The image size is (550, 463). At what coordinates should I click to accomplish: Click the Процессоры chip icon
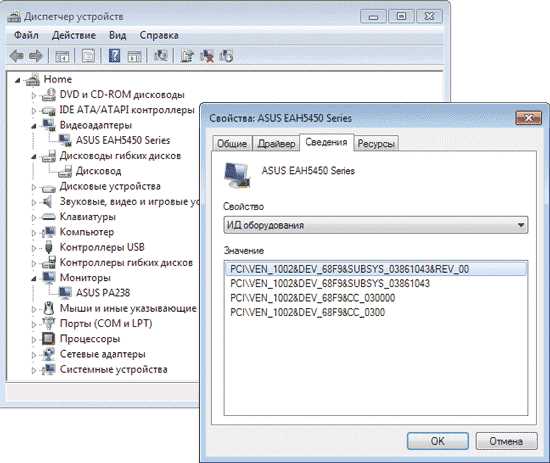(48, 338)
